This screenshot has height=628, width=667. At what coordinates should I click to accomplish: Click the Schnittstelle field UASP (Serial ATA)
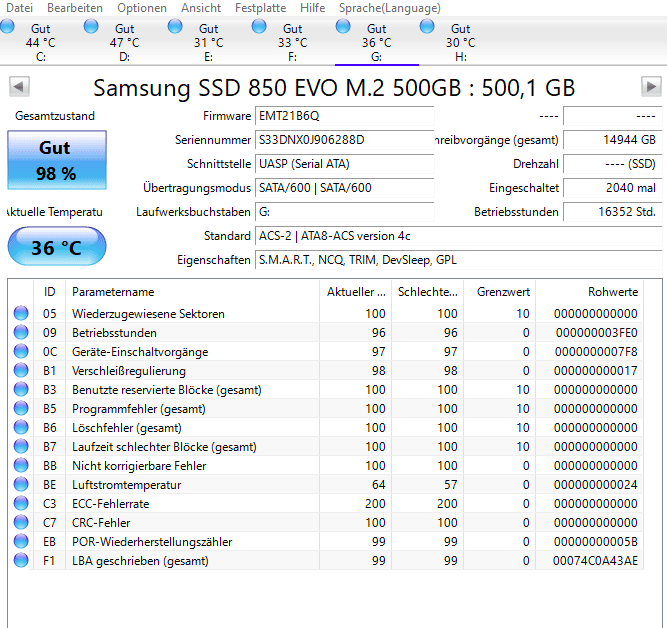(x=345, y=164)
